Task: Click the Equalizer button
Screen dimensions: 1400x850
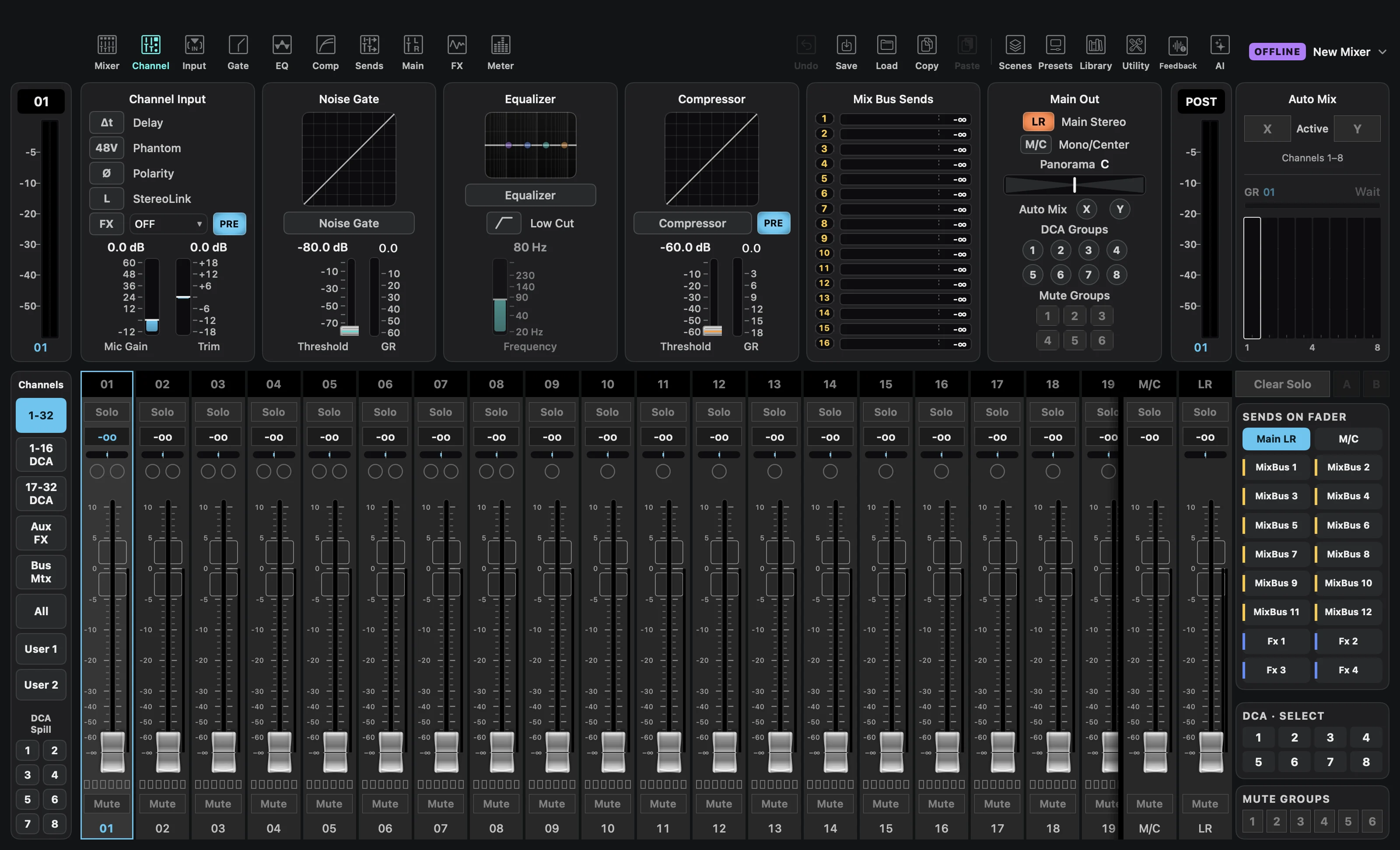Action: [530, 195]
